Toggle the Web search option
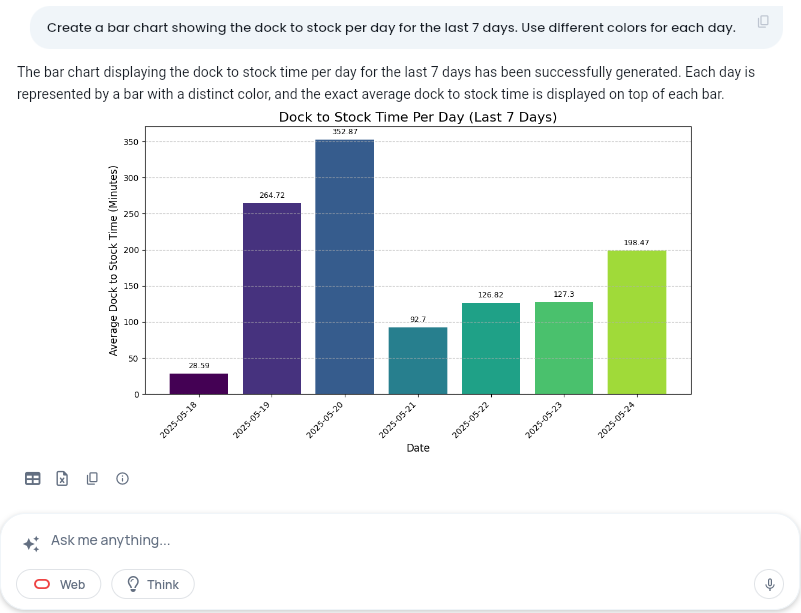Viewport: 801px width, 613px height. (59, 584)
